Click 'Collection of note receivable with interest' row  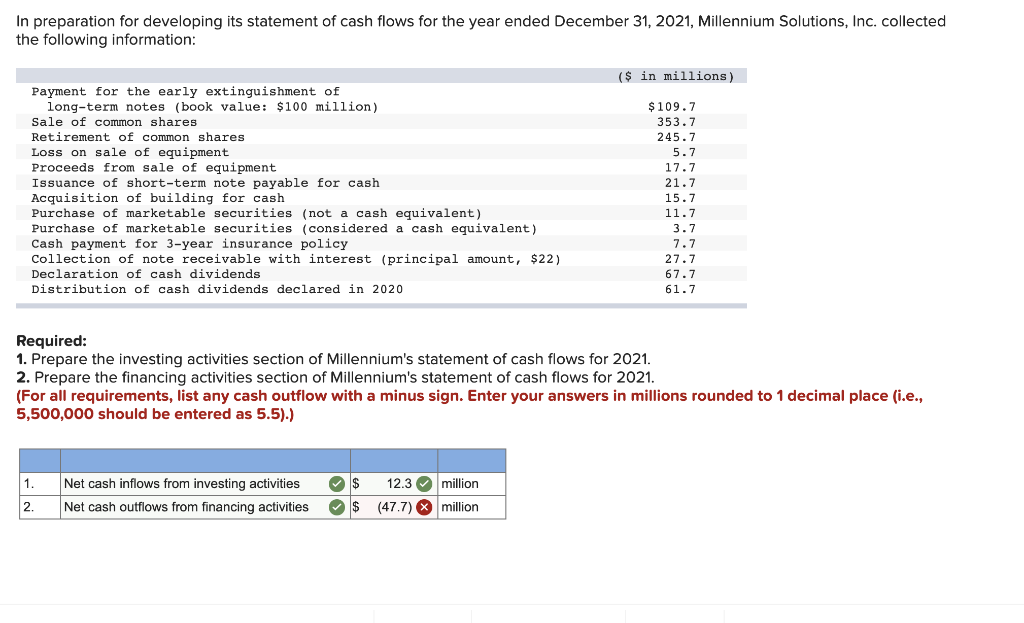coord(296,259)
